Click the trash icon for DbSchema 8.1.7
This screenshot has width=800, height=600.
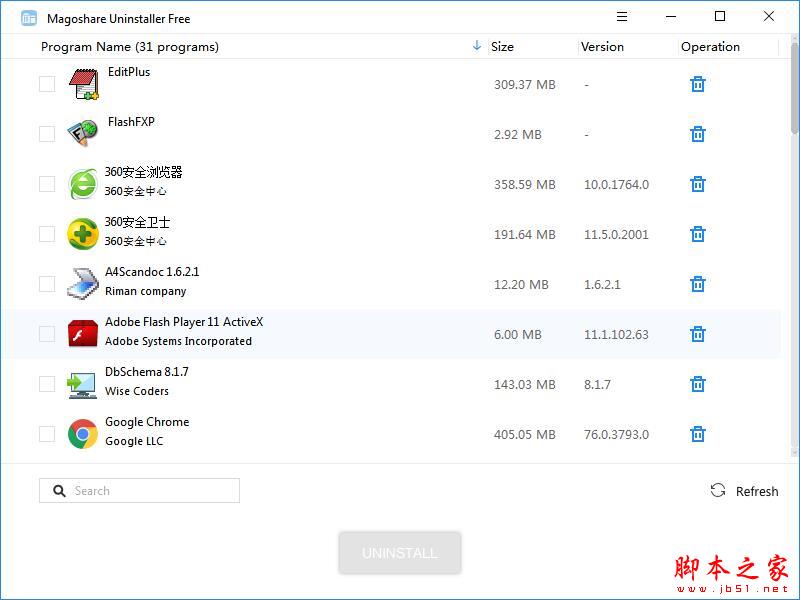click(697, 384)
